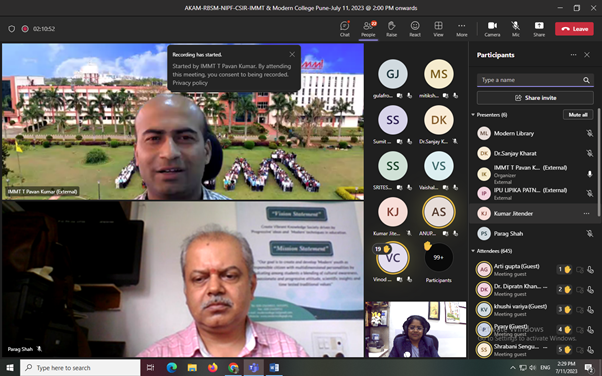Open the 99+ Participants overflow tile

tap(438, 258)
